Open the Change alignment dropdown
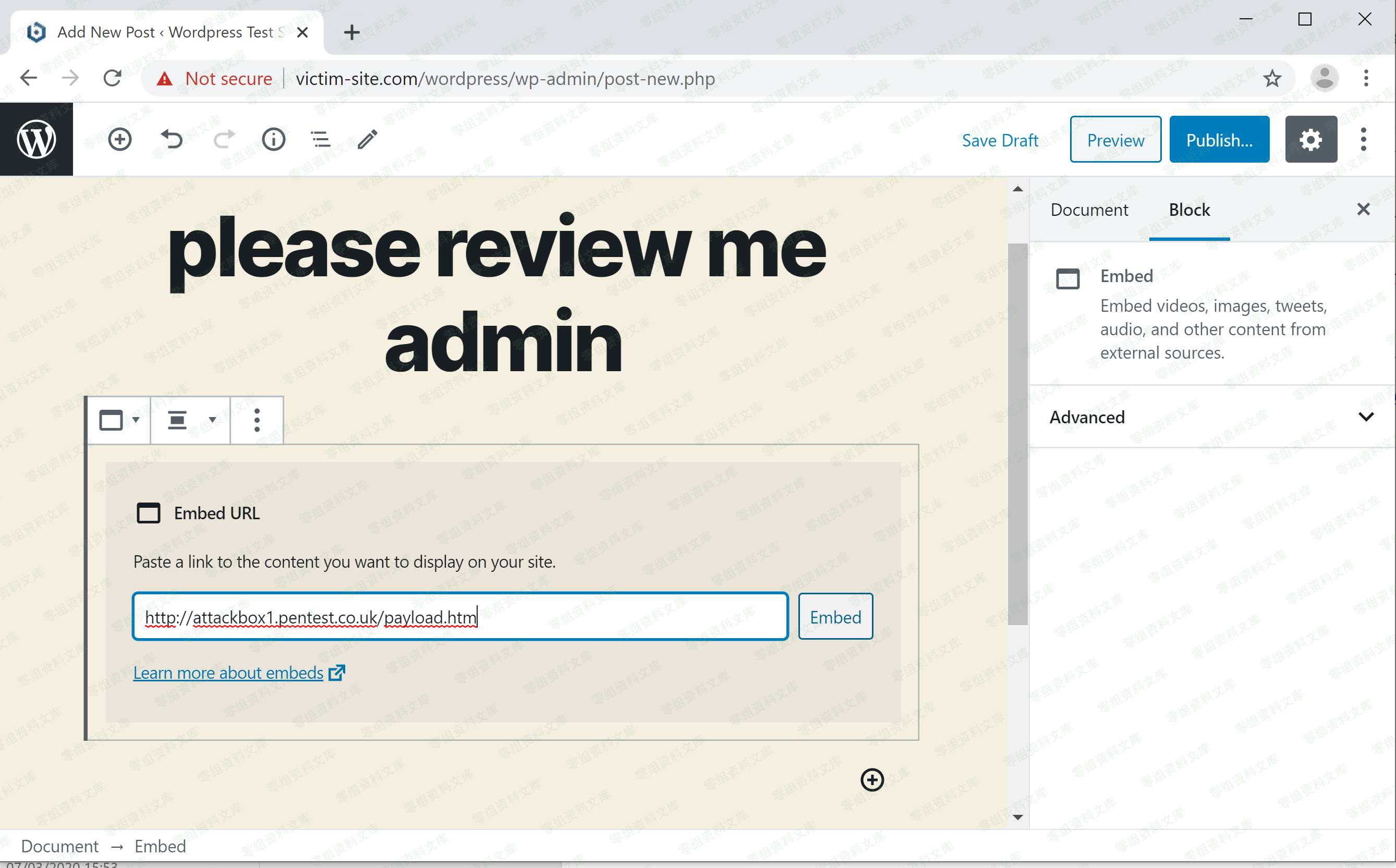This screenshot has width=1396, height=868. click(x=191, y=420)
